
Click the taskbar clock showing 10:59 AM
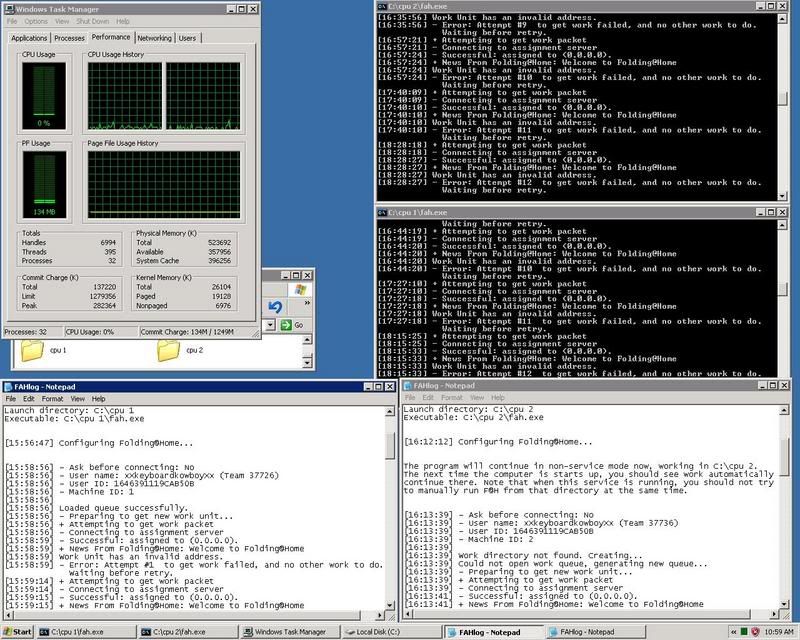pyautogui.click(x=779, y=632)
